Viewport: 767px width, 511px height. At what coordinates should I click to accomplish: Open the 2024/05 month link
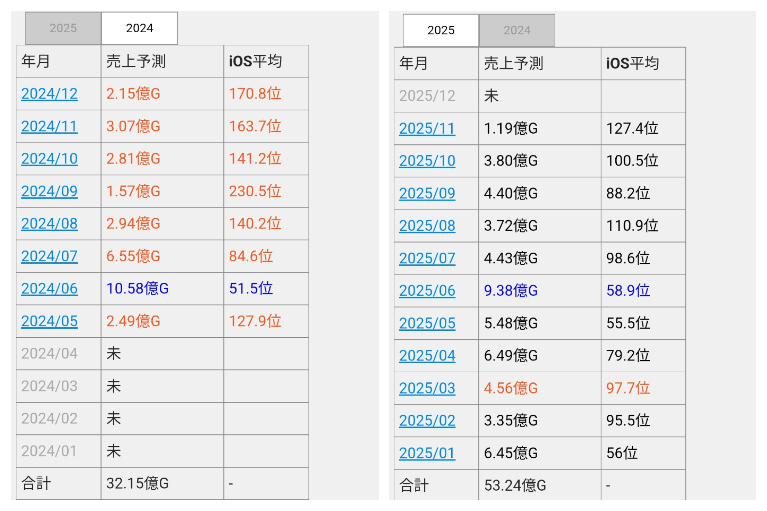tap(49, 321)
